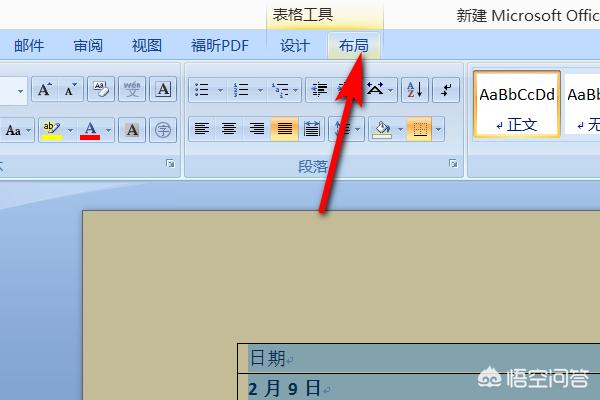
Task: Open multilevel list dropdown arrow
Action: (x=295, y=90)
